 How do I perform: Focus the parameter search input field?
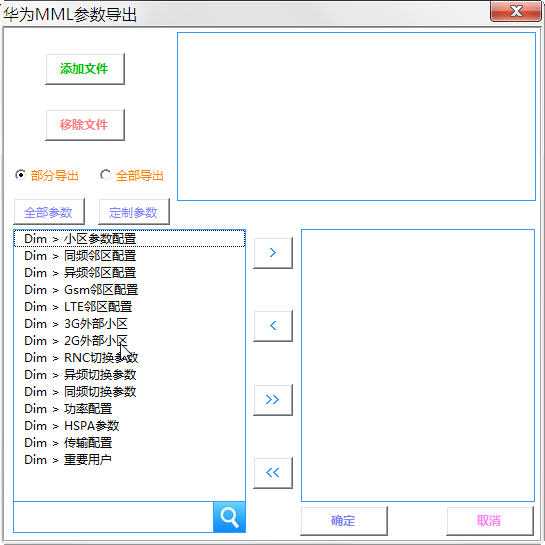(x=113, y=517)
